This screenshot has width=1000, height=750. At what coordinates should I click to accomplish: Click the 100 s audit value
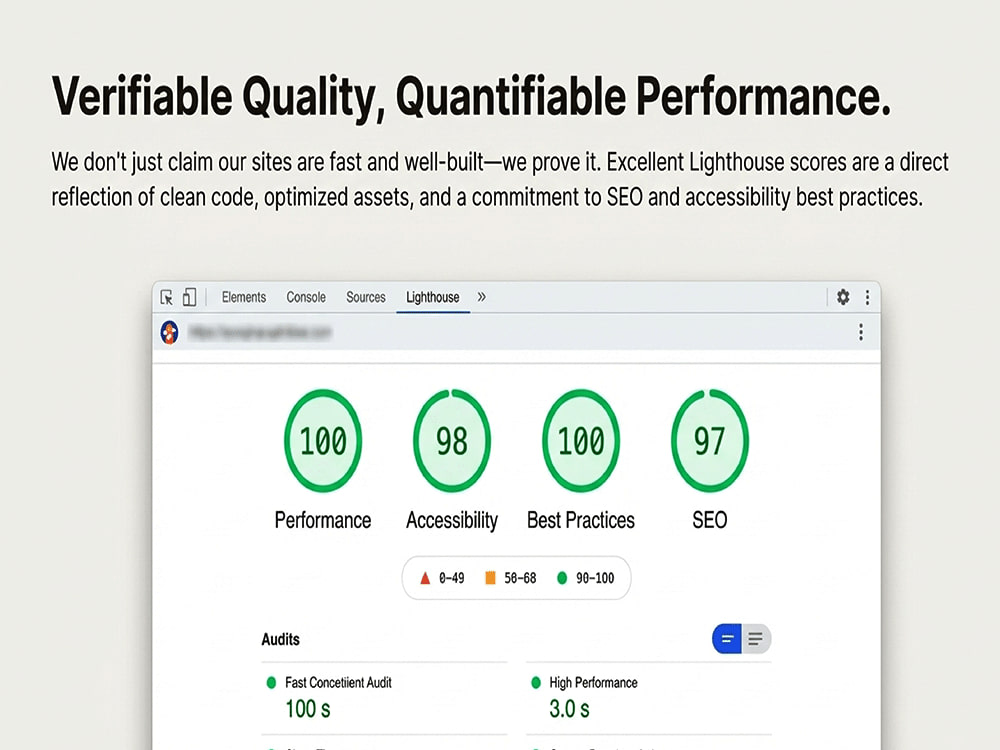(x=307, y=709)
